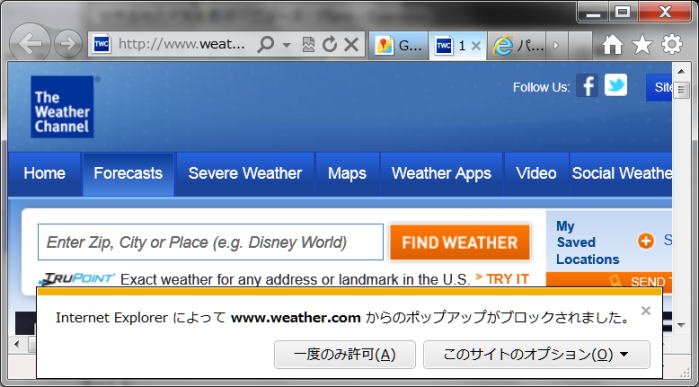Screen dimensions: 699x387
Task: Open the Tools gear menu
Action: click(x=672, y=44)
